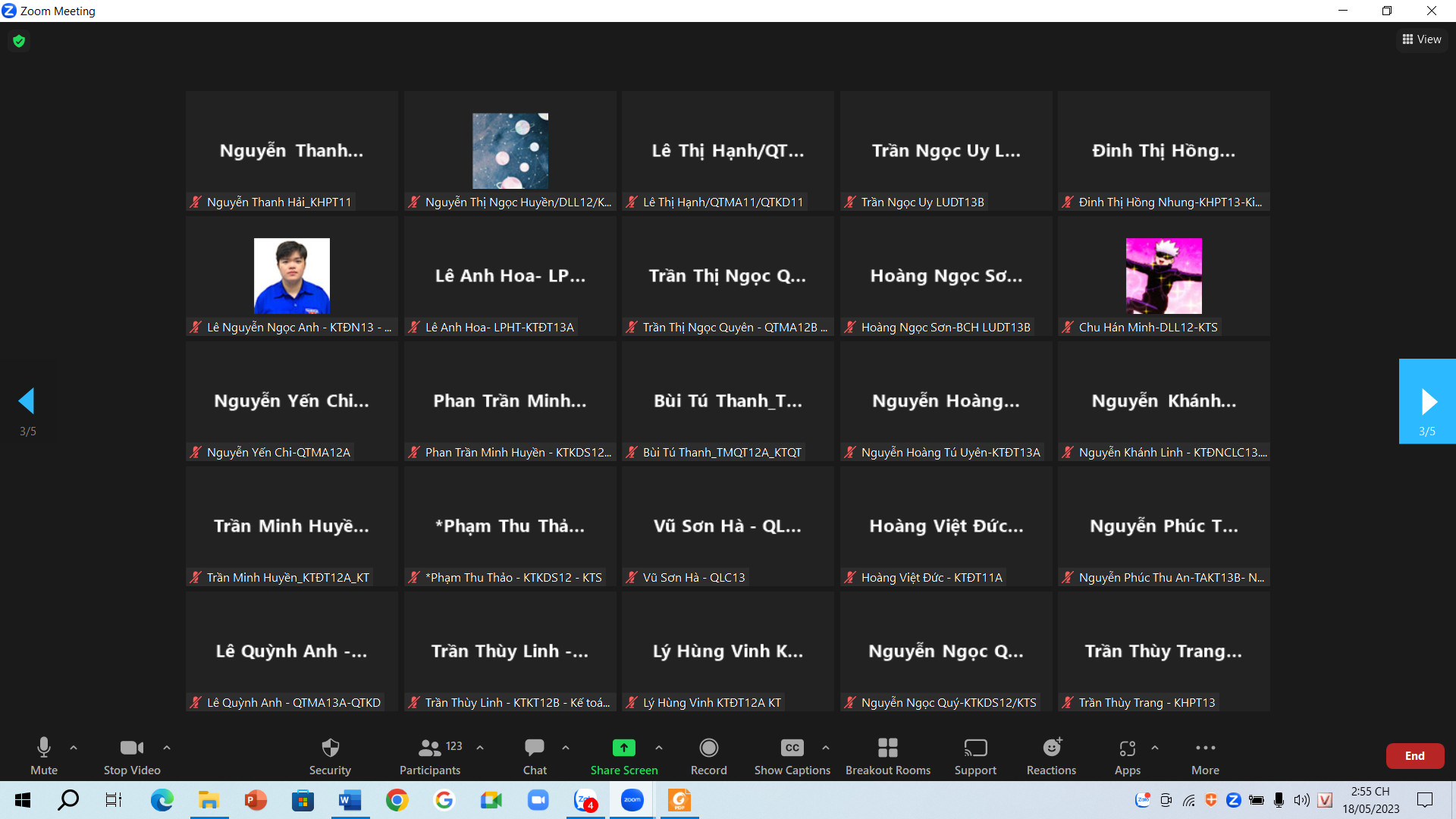
Task: Open the More options menu
Action: click(x=1205, y=756)
